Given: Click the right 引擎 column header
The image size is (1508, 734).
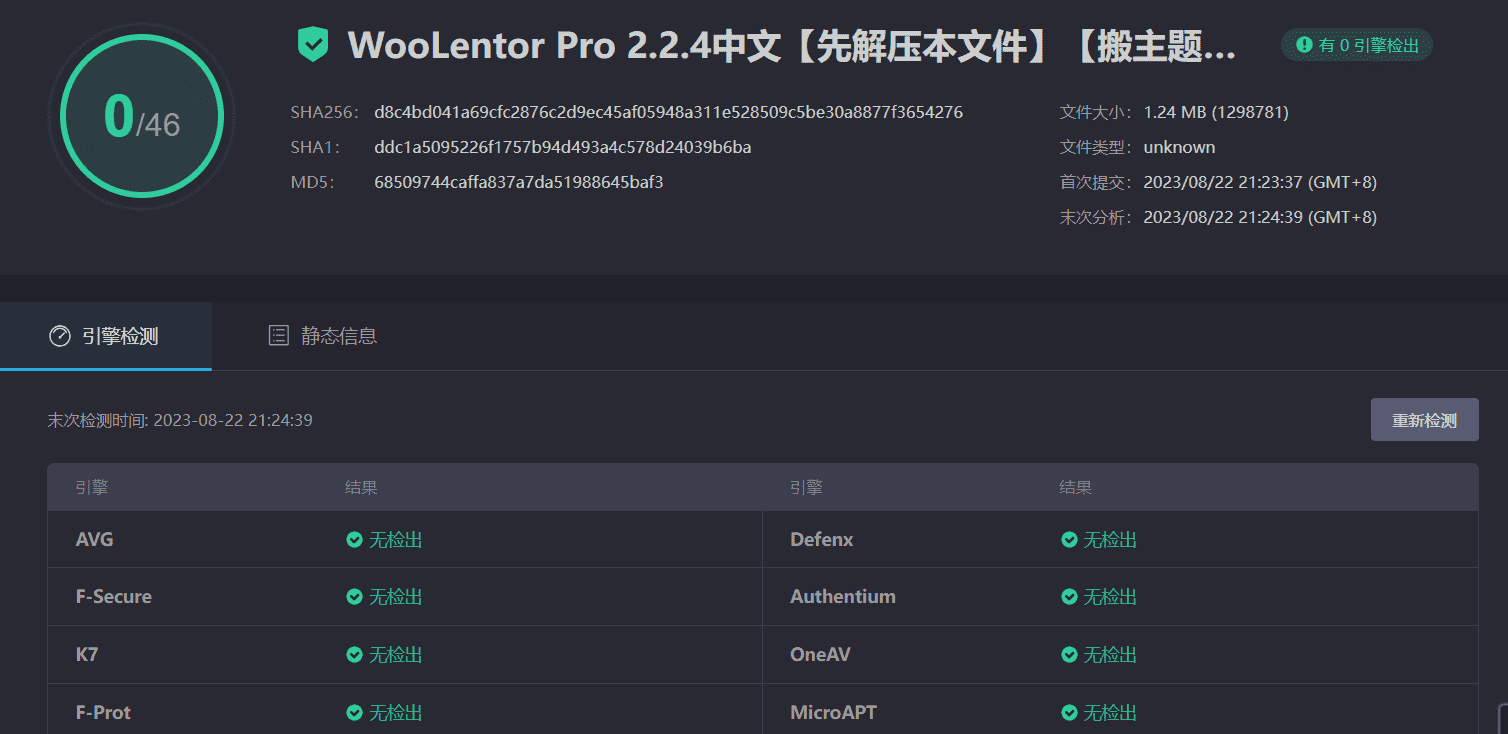Looking at the screenshot, I should 806,488.
